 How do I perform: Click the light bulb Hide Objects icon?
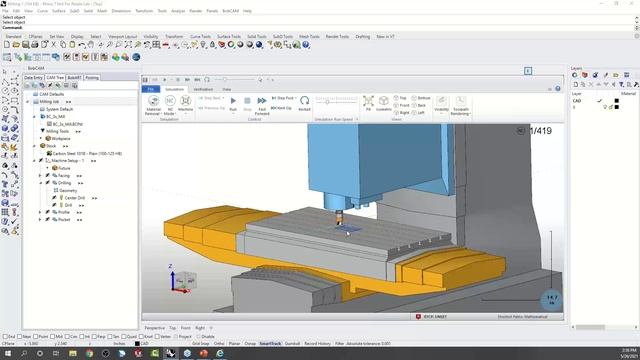[203, 45]
